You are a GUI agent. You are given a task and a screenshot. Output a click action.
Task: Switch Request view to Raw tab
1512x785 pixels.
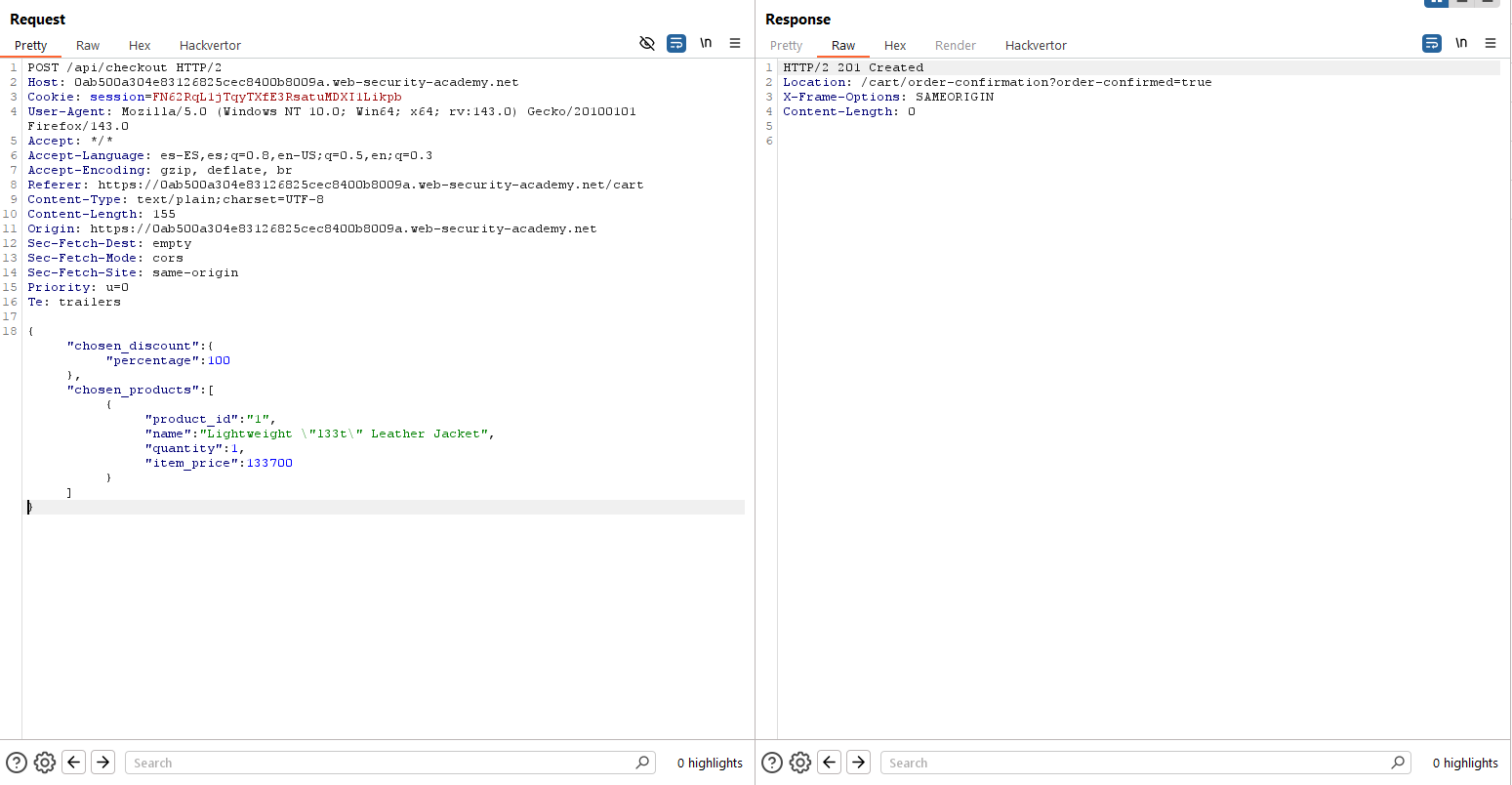88,45
